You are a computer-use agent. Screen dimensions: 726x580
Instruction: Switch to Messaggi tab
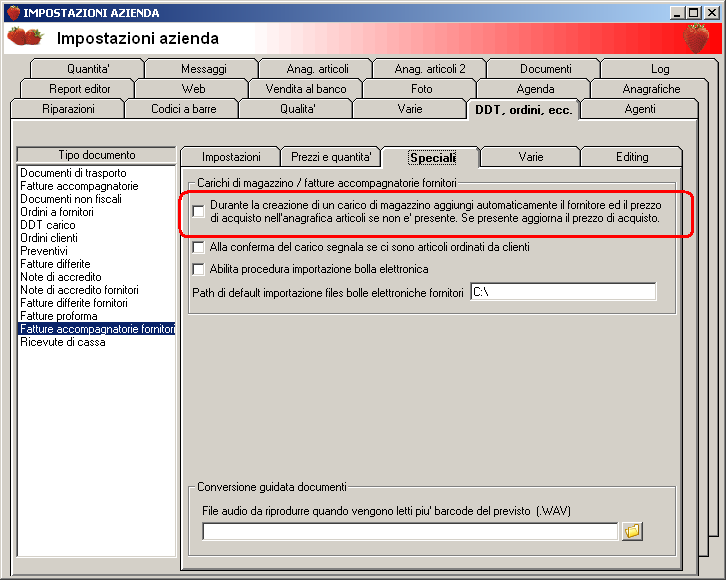click(x=203, y=69)
